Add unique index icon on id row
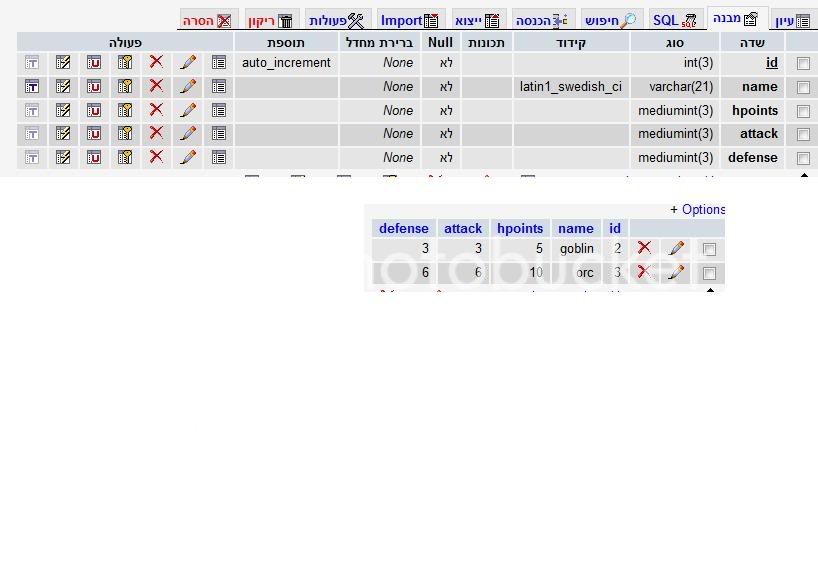The image size is (818, 585). 94,63
